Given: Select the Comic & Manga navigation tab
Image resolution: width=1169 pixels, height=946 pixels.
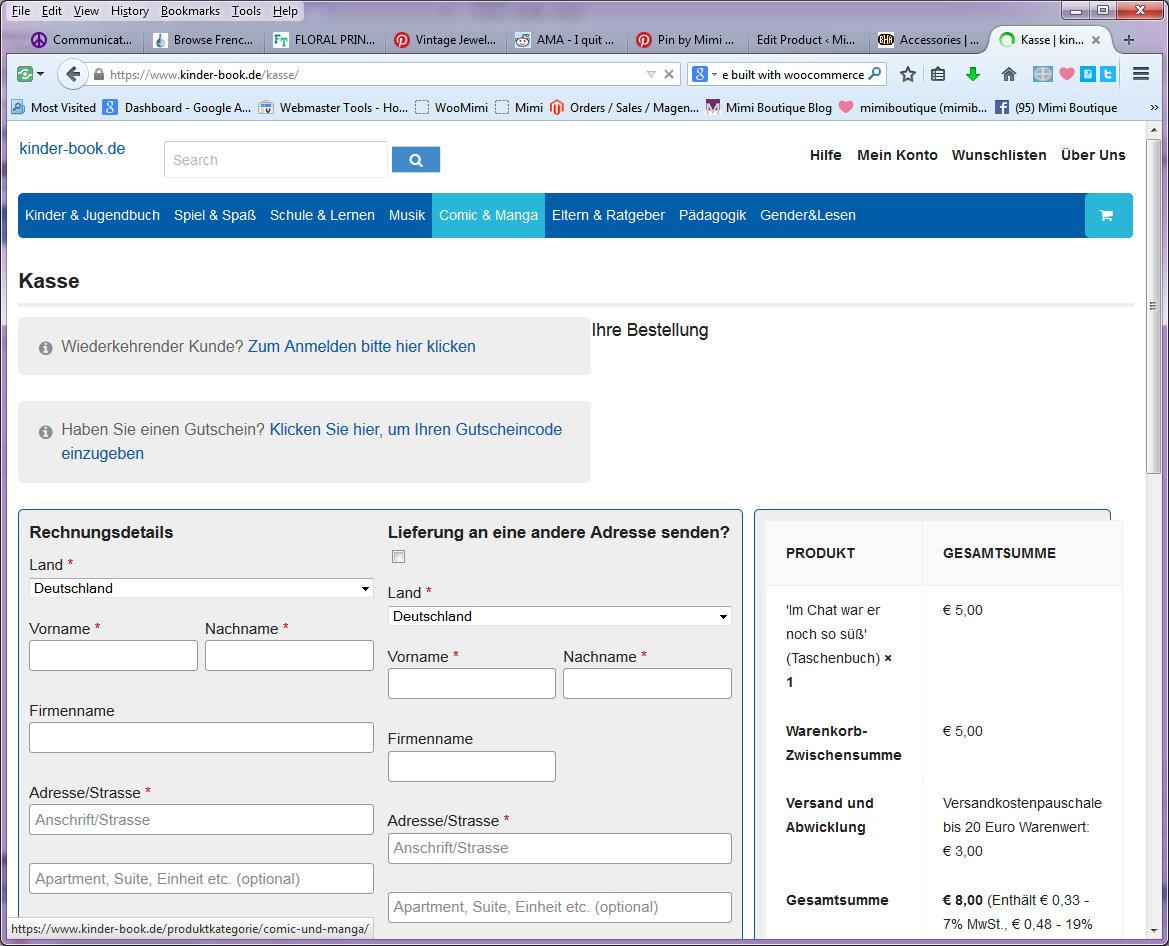Looking at the screenshot, I should (x=488, y=215).
